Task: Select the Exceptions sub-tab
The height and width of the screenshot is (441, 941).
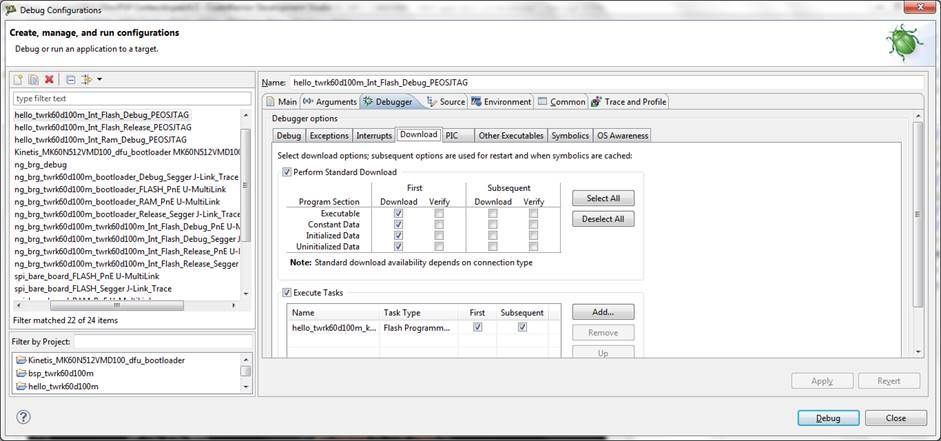Action: pyautogui.click(x=329, y=136)
